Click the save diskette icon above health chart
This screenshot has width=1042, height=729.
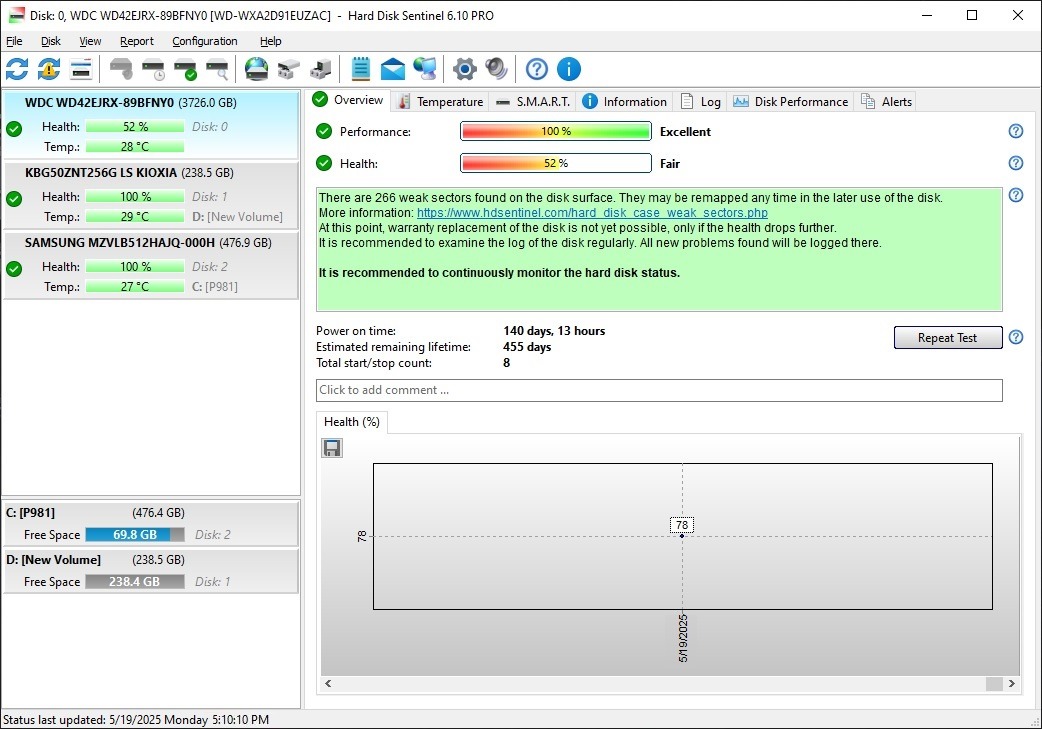point(332,448)
